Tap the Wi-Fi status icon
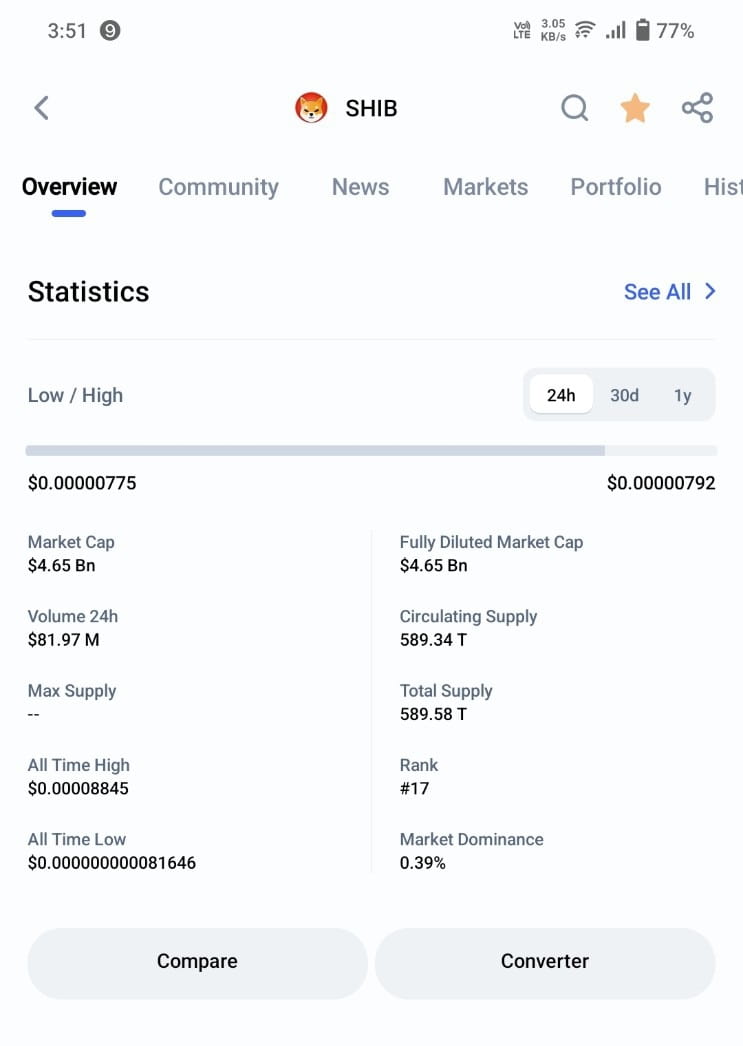Screen dimensions: 743x1046 point(585,31)
